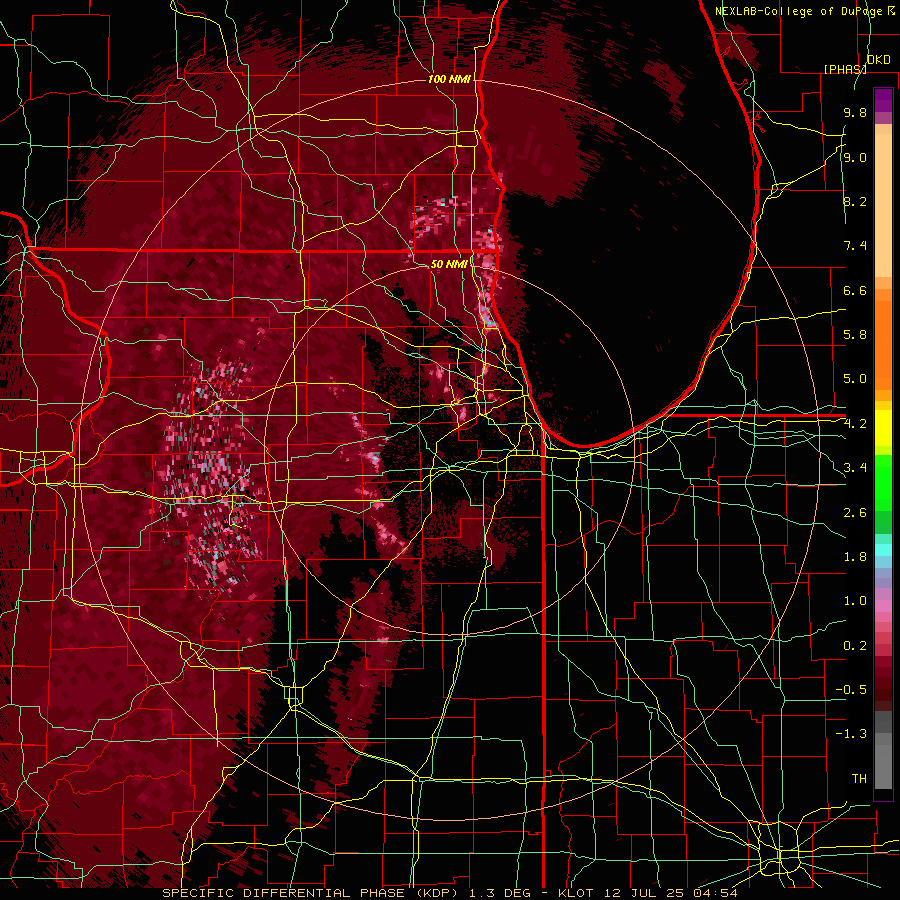Click the 1.8 value on color scale

tap(855, 557)
